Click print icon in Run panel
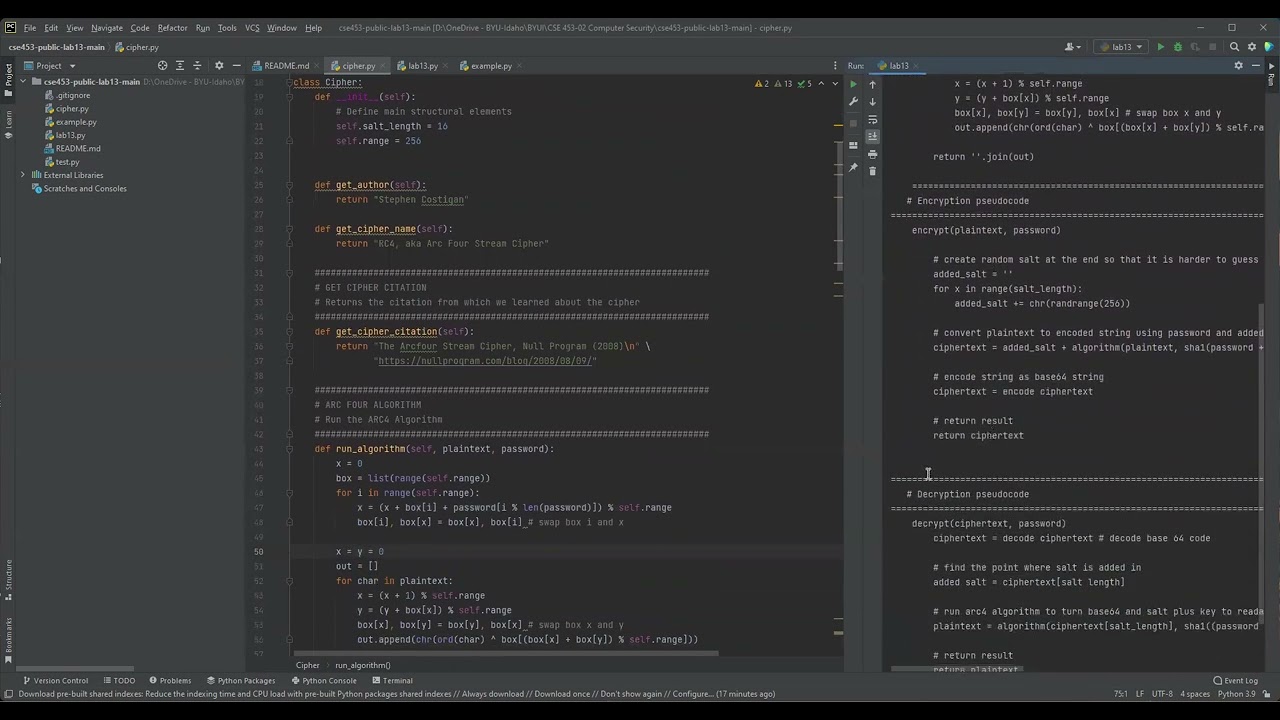 point(872,154)
